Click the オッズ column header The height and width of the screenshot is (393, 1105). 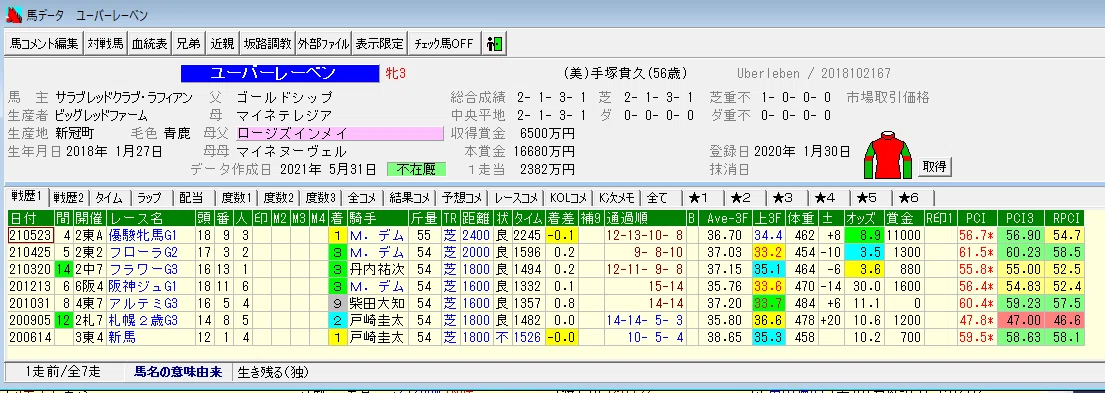coord(864,218)
